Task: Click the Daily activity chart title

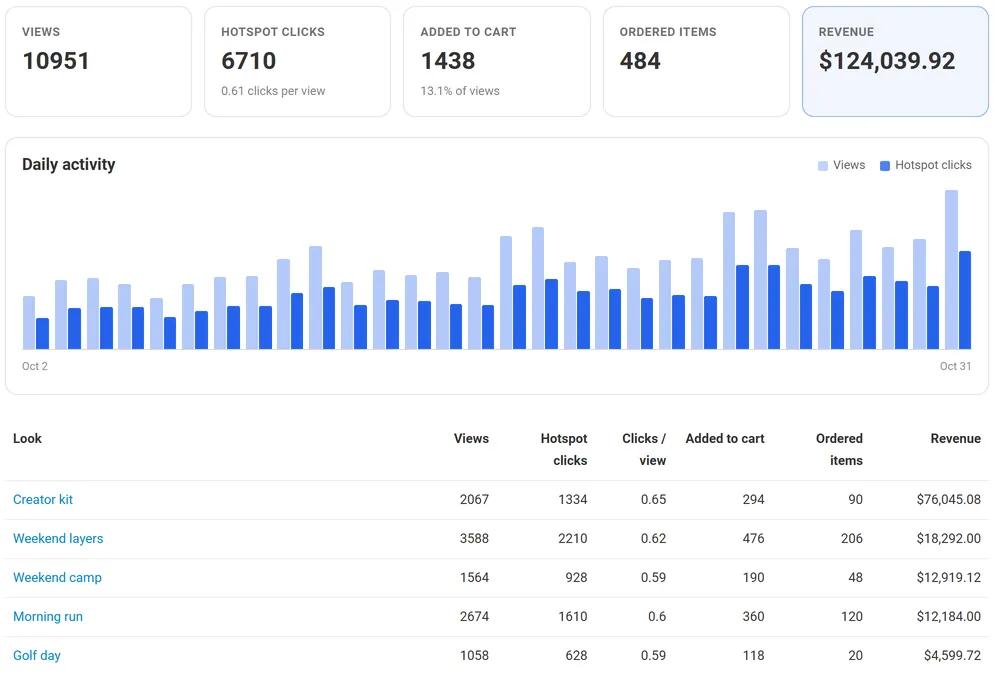Action: pyautogui.click(x=69, y=164)
